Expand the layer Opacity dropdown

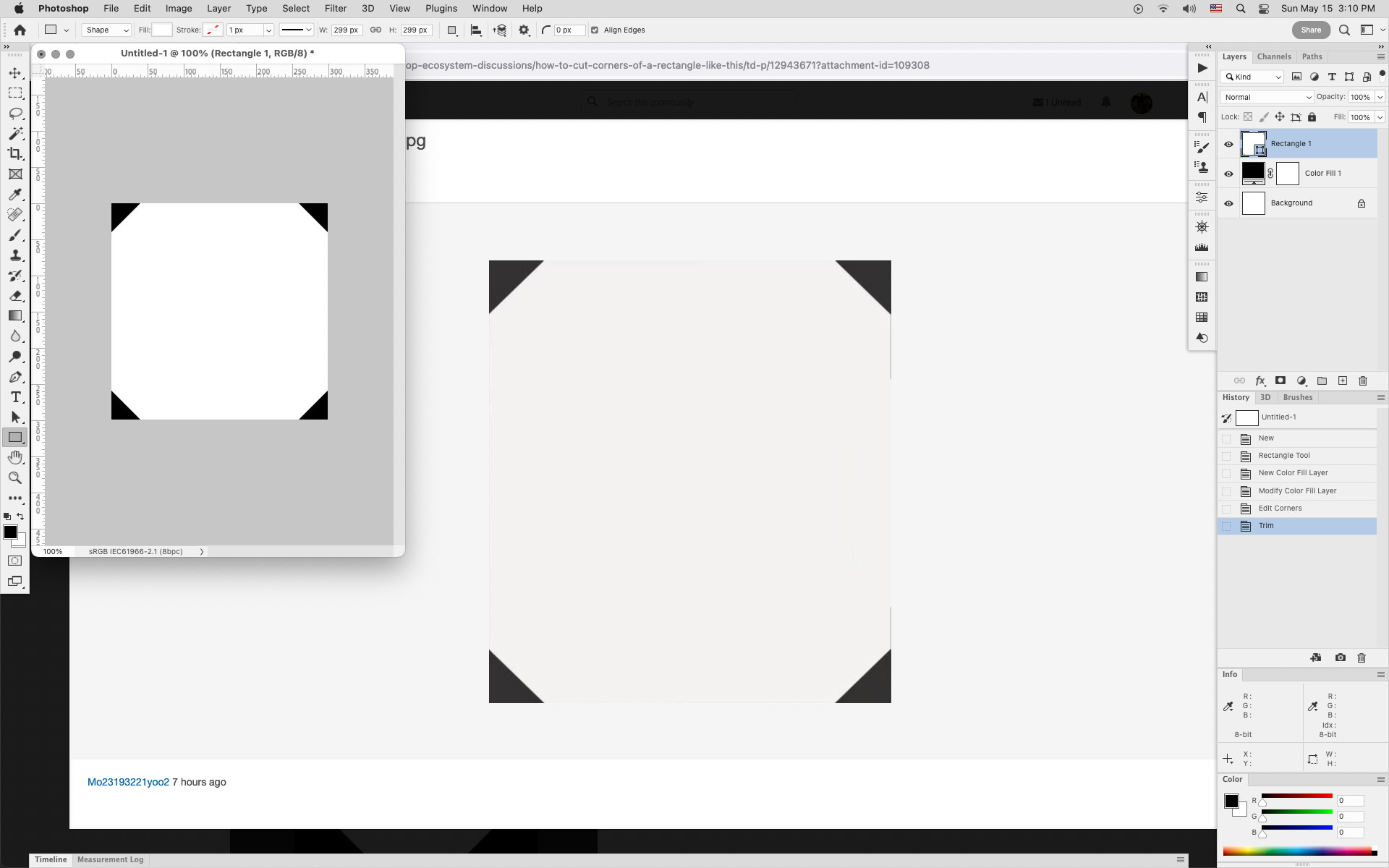click(1380, 97)
